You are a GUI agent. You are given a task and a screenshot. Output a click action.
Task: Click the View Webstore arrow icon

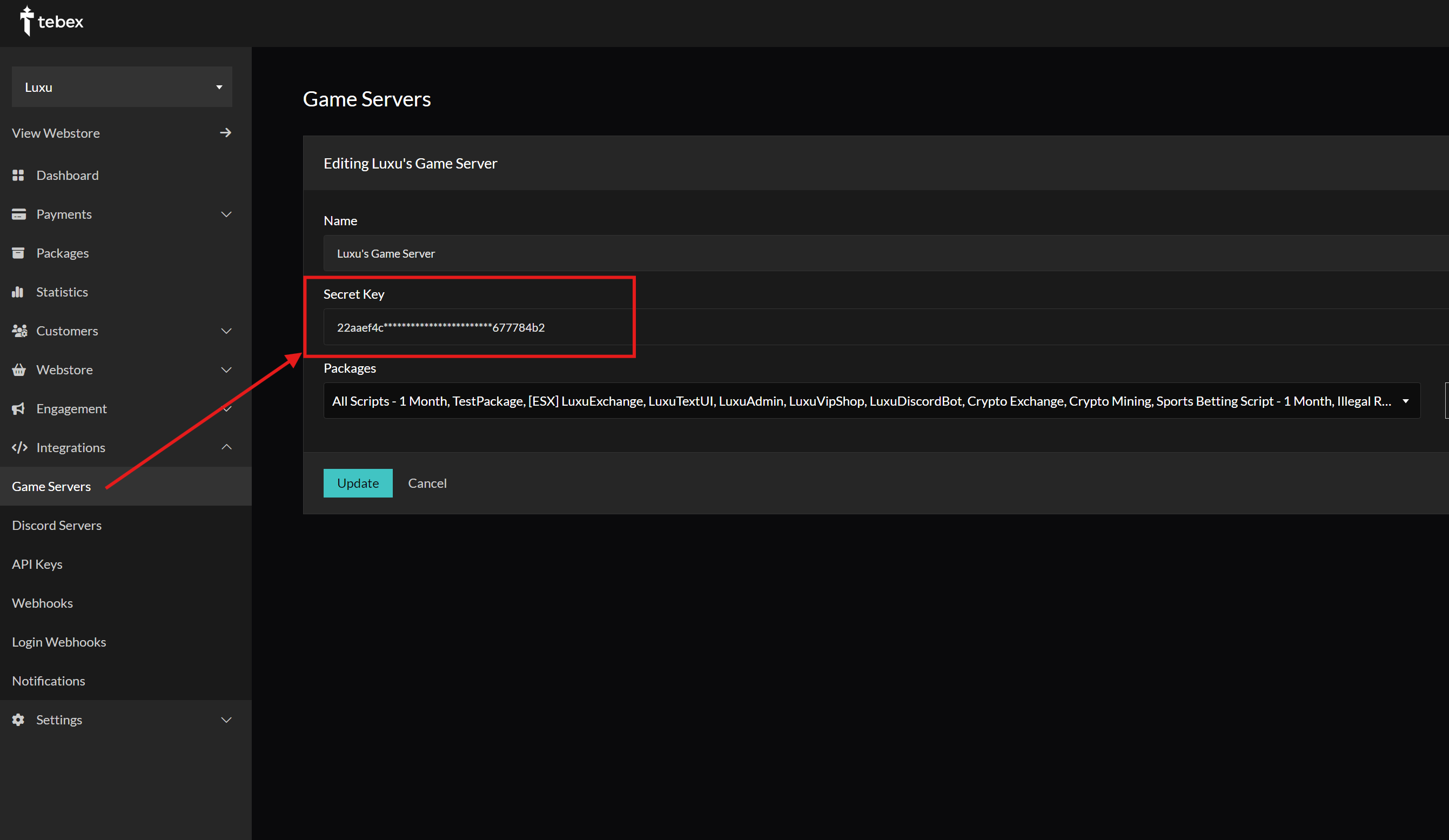(x=225, y=133)
